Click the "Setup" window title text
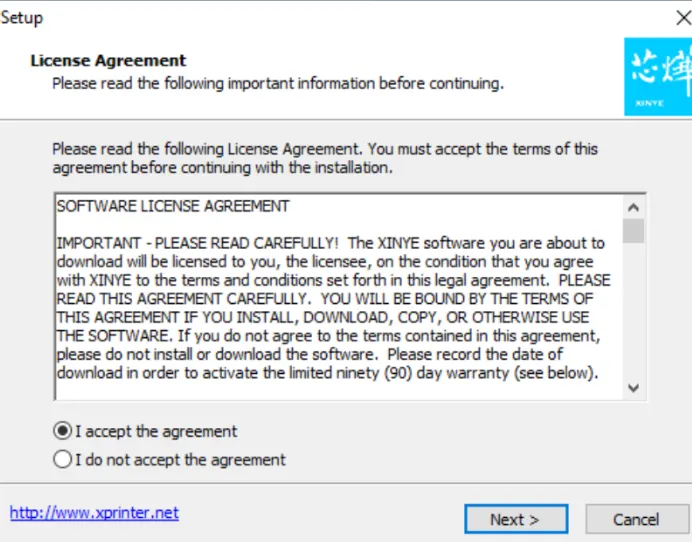Image resolution: width=692 pixels, height=542 pixels. 22,18
